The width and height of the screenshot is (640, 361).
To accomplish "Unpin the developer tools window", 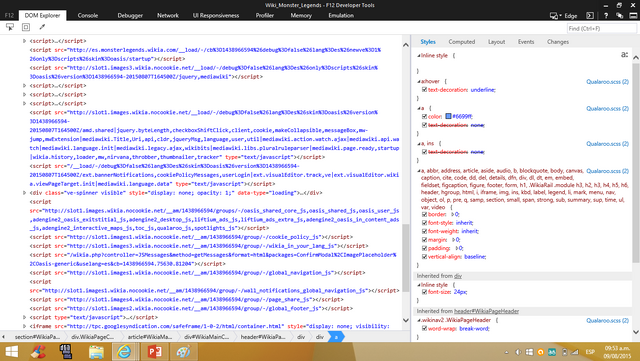I will (633, 16).
